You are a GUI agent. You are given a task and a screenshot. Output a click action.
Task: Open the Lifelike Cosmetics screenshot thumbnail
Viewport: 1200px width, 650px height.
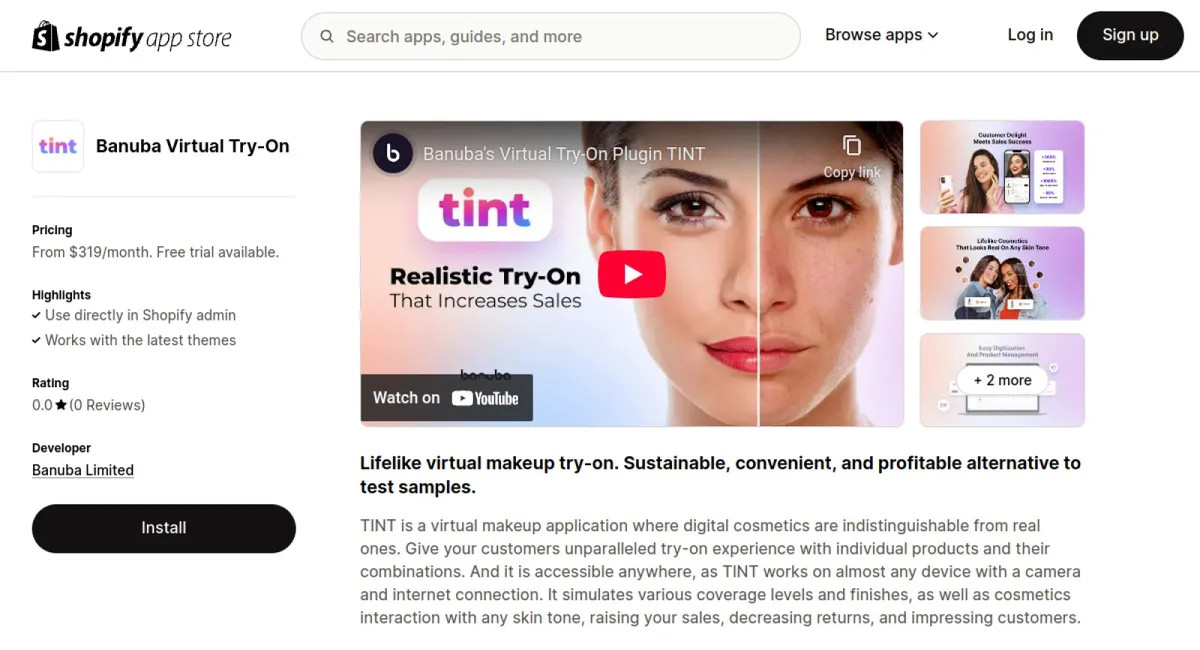coord(1002,273)
